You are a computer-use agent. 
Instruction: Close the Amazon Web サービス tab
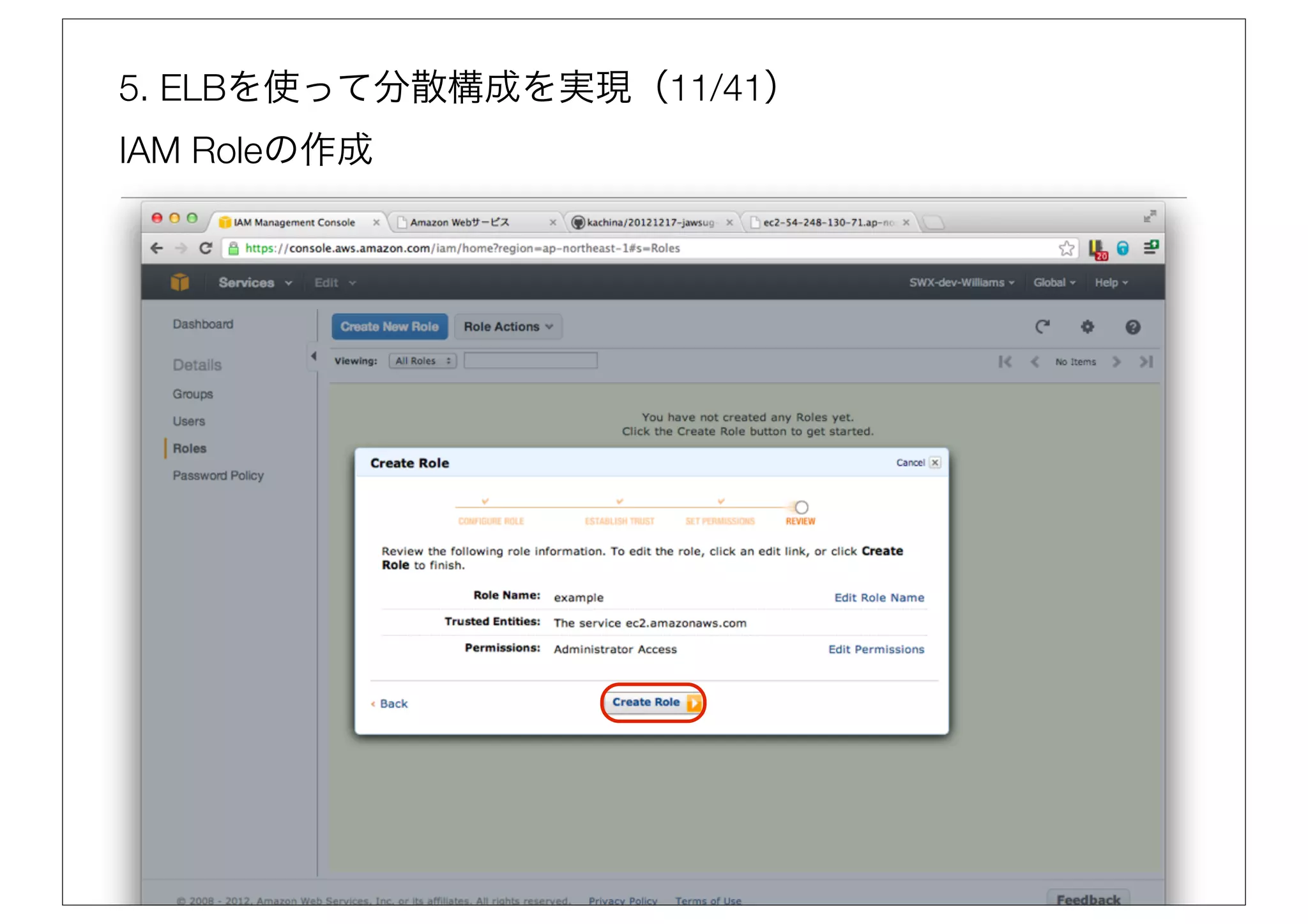coord(553,222)
